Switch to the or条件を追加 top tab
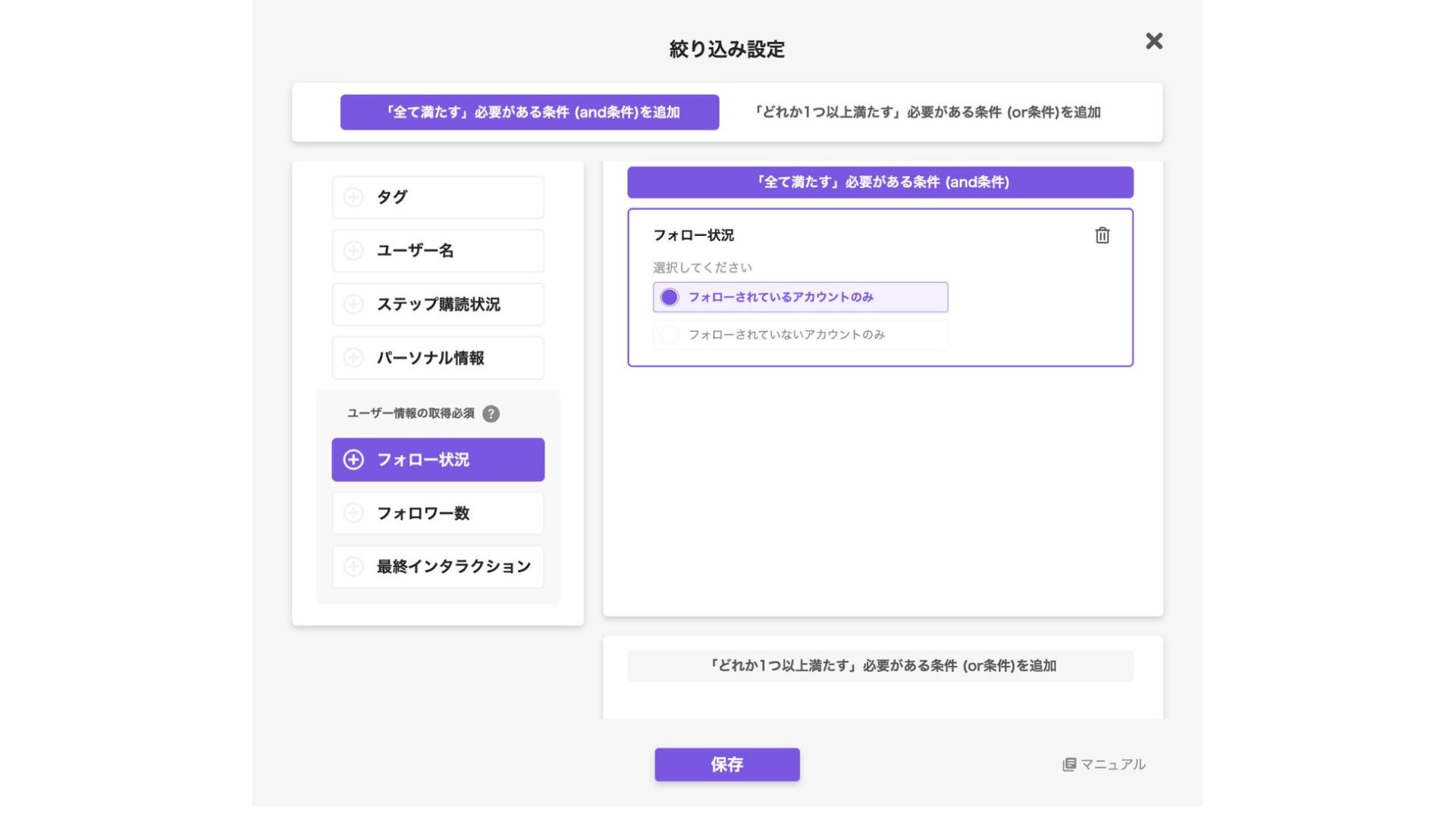 926,112
